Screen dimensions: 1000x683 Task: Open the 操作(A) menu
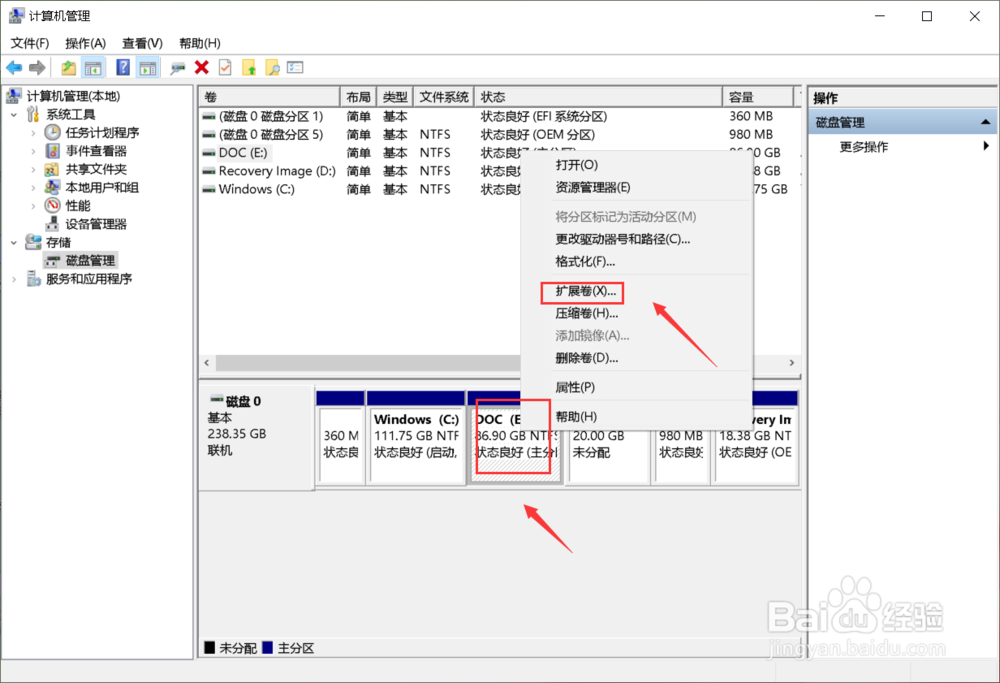(x=85, y=43)
